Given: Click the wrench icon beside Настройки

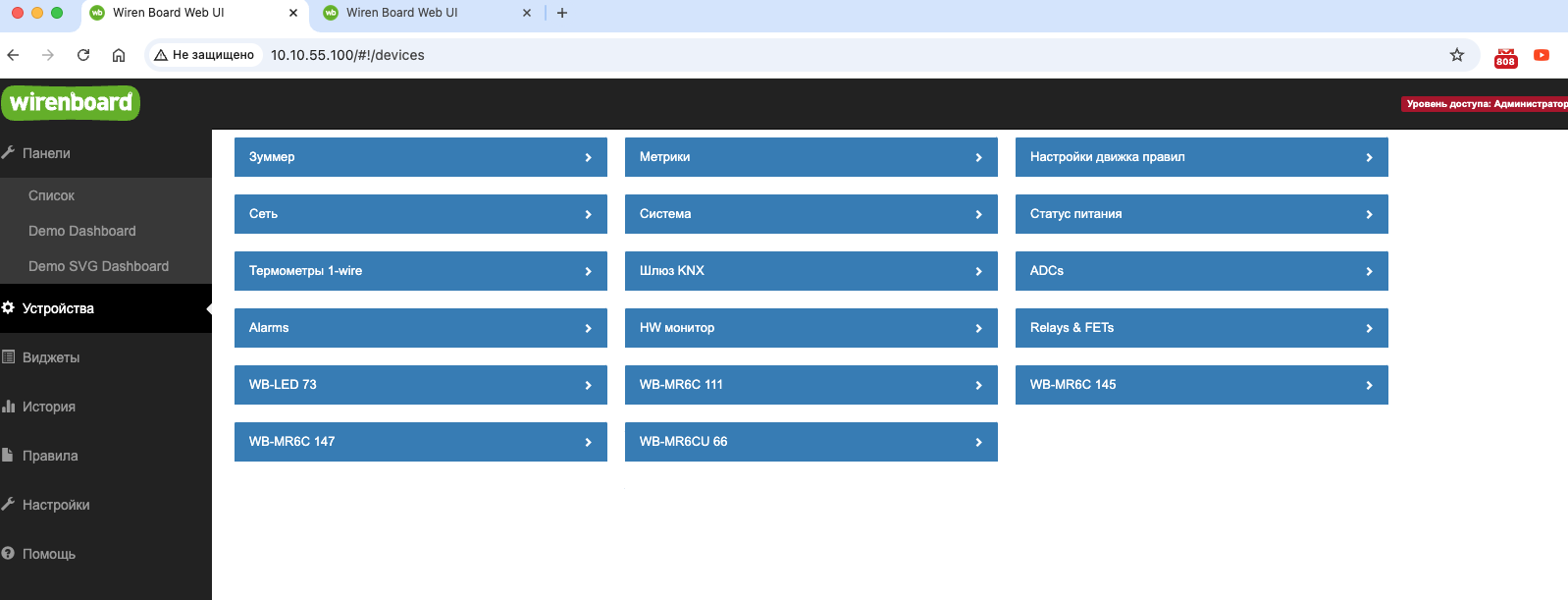Looking at the screenshot, I should pyautogui.click(x=8, y=505).
